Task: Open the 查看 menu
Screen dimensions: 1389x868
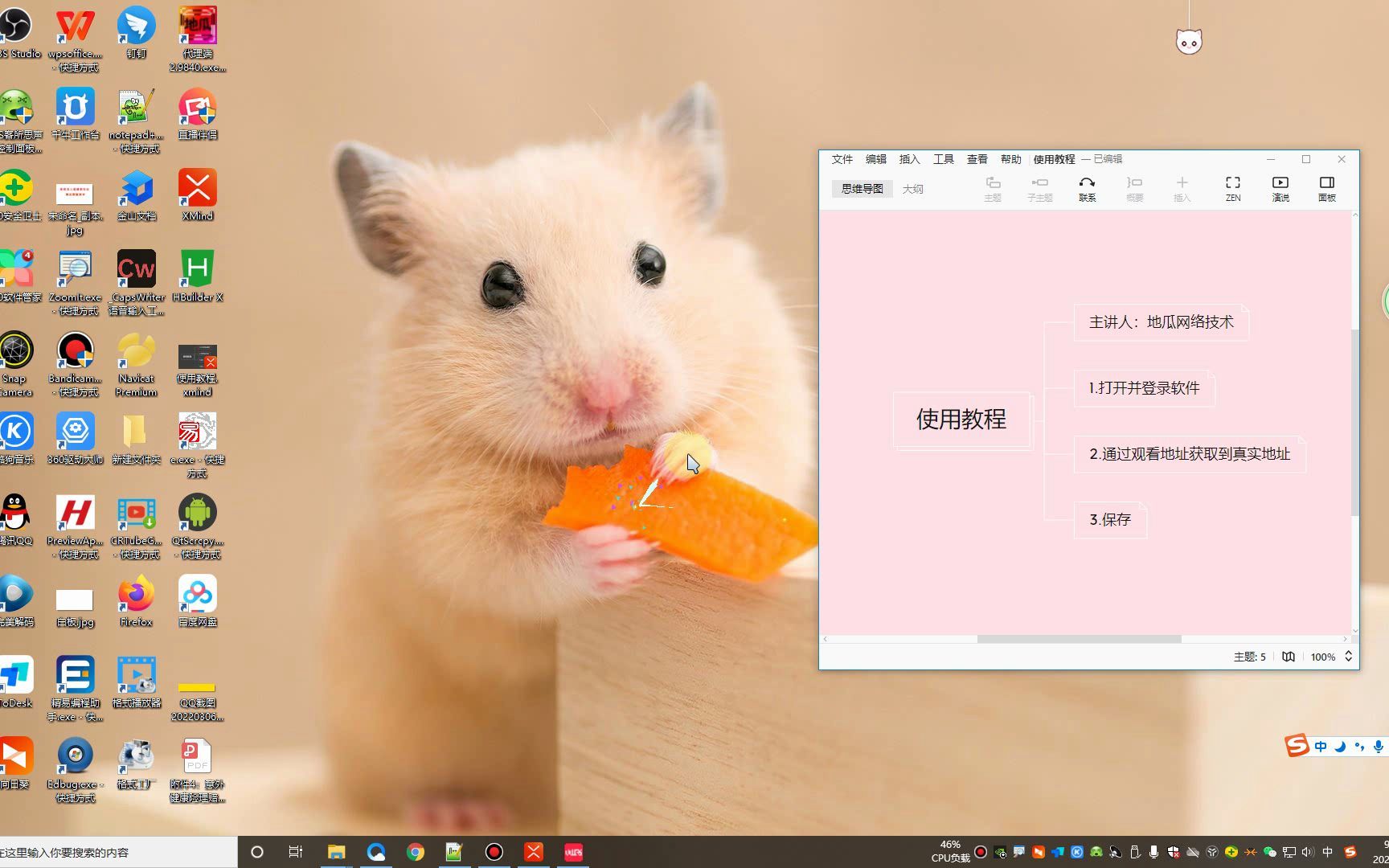Action: click(977, 159)
